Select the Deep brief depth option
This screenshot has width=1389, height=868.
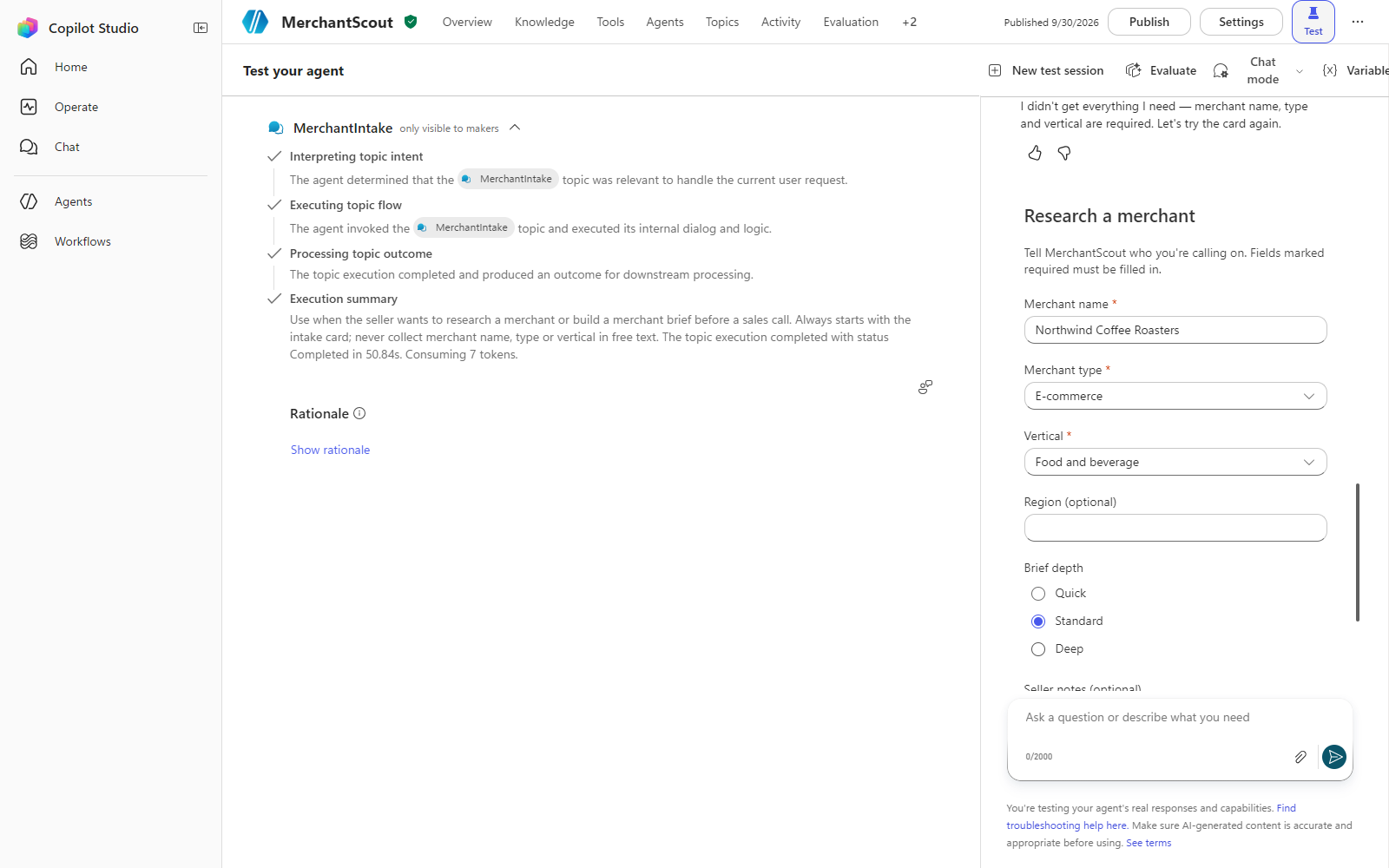tap(1038, 649)
